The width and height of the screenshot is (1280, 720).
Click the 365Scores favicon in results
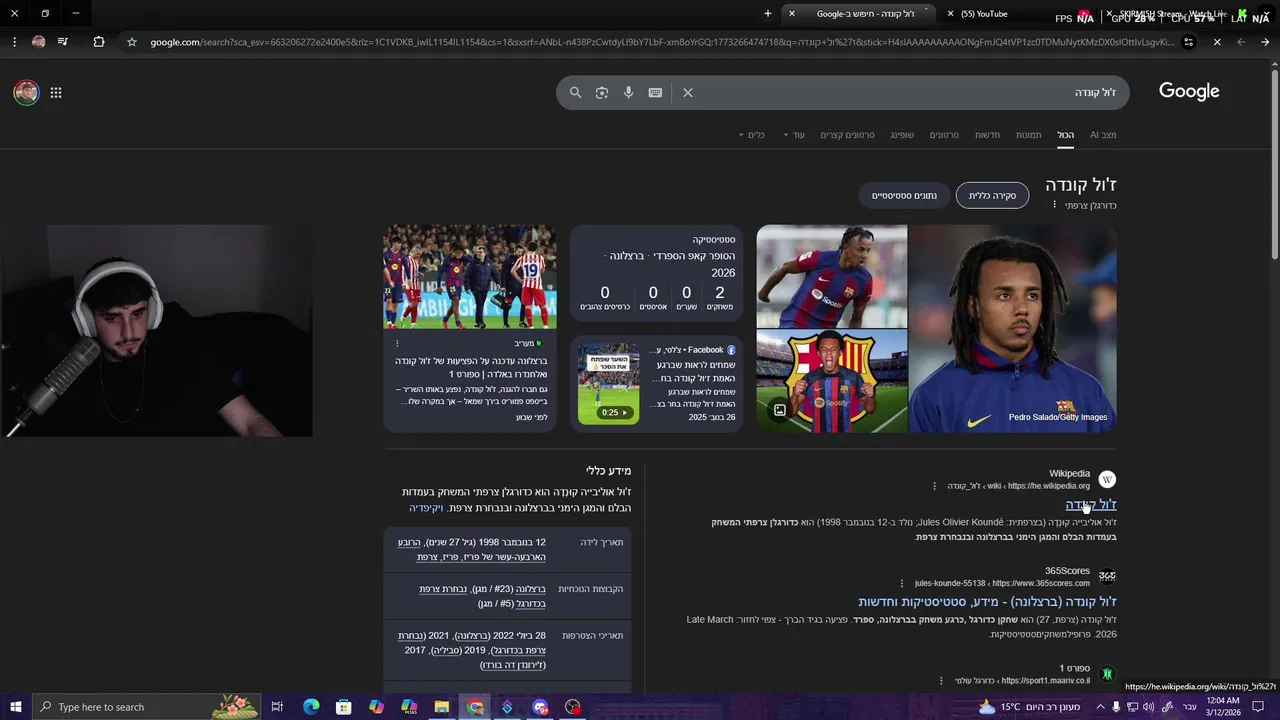1107,577
